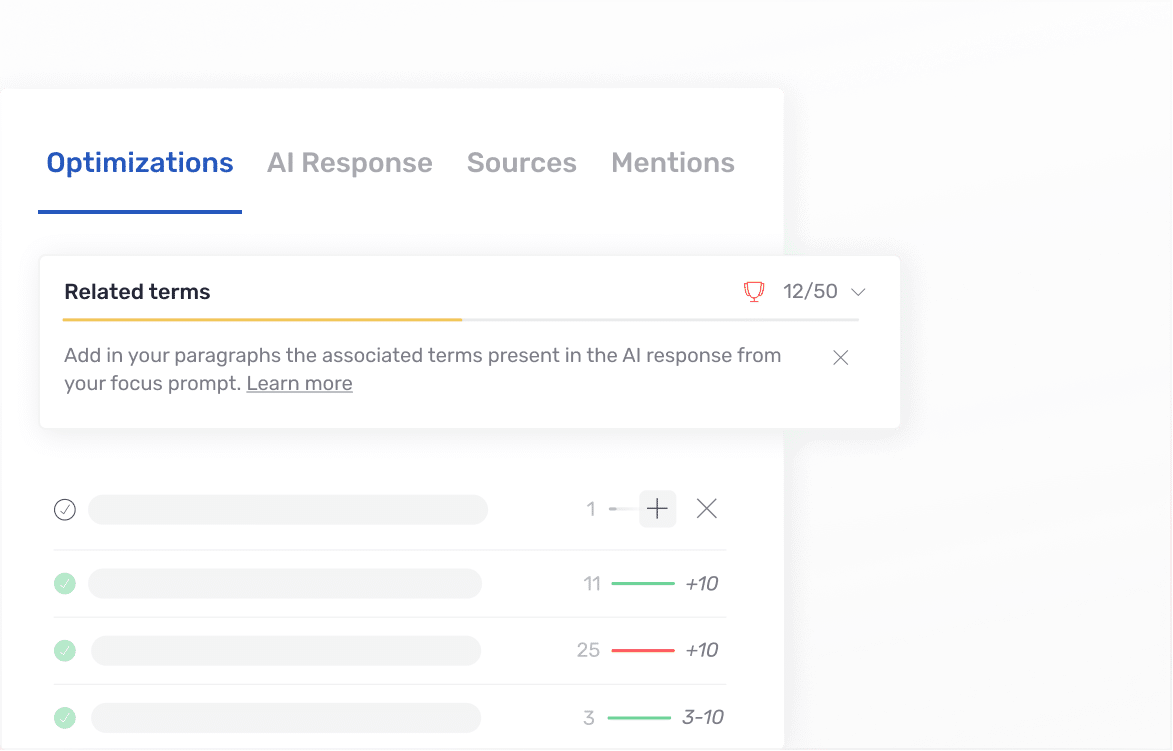Remove the first term using its X icon
The image size is (1173, 751).
(706, 508)
